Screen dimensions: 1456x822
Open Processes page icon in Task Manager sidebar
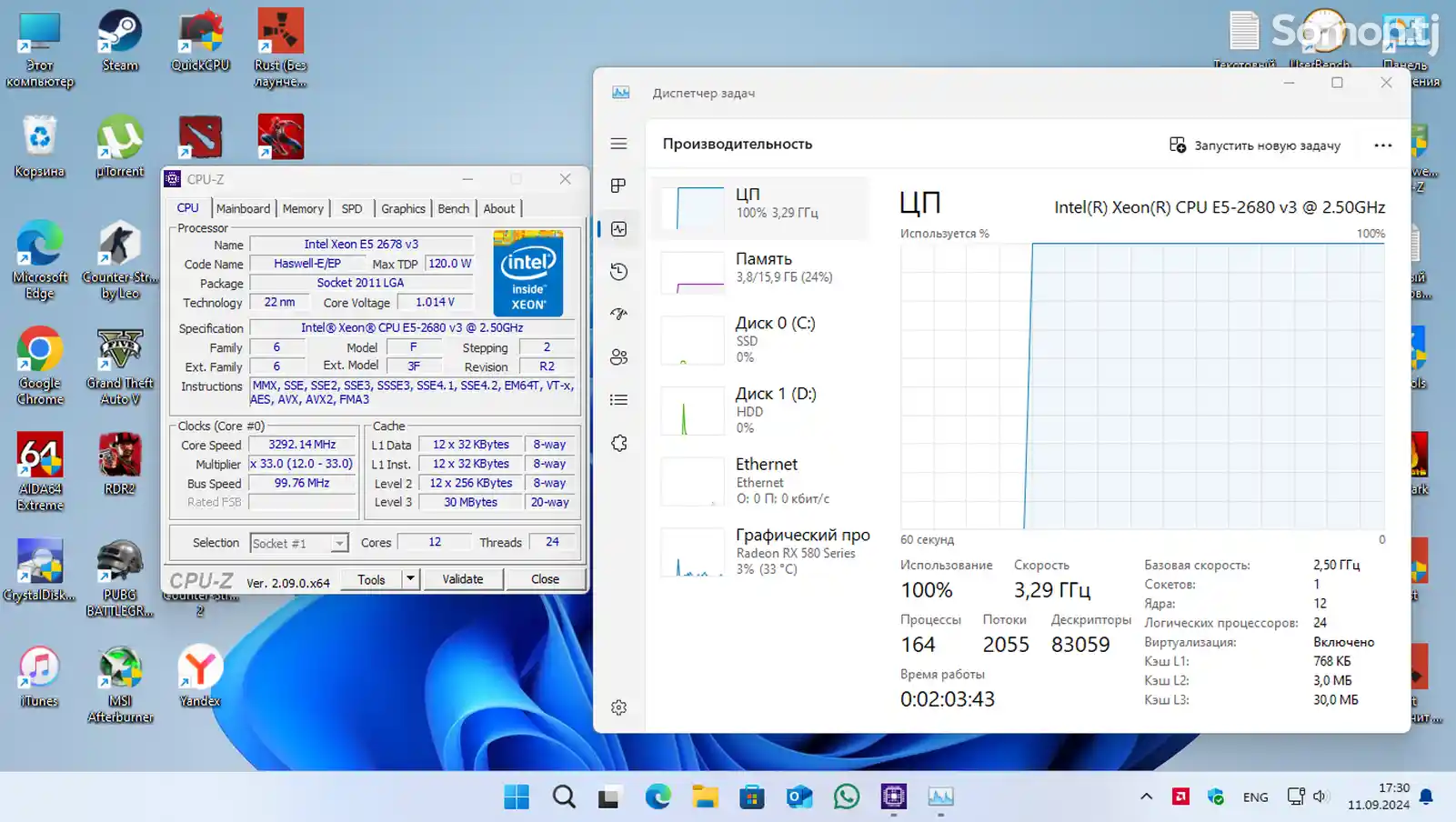pos(618,185)
